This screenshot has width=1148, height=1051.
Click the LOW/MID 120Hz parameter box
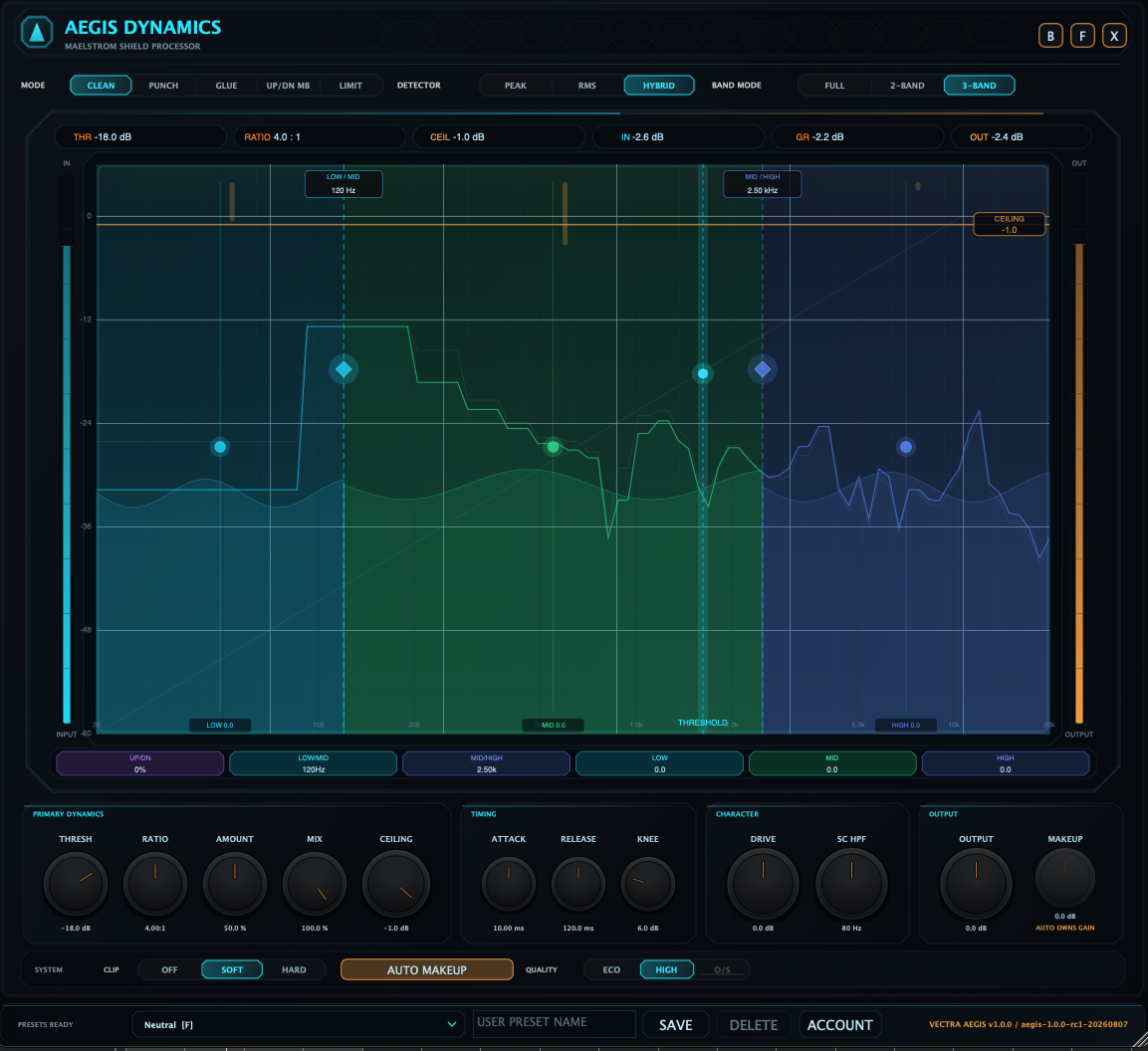coord(314,763)
